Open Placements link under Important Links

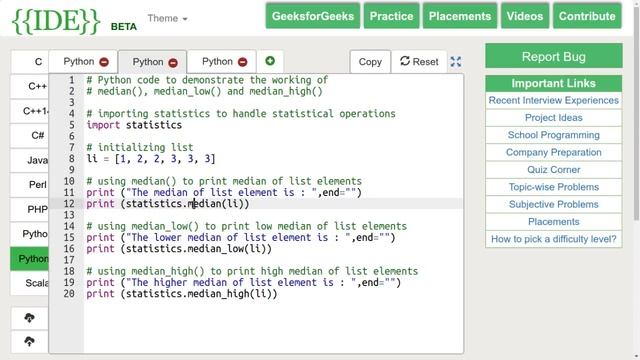click(553, 222)
